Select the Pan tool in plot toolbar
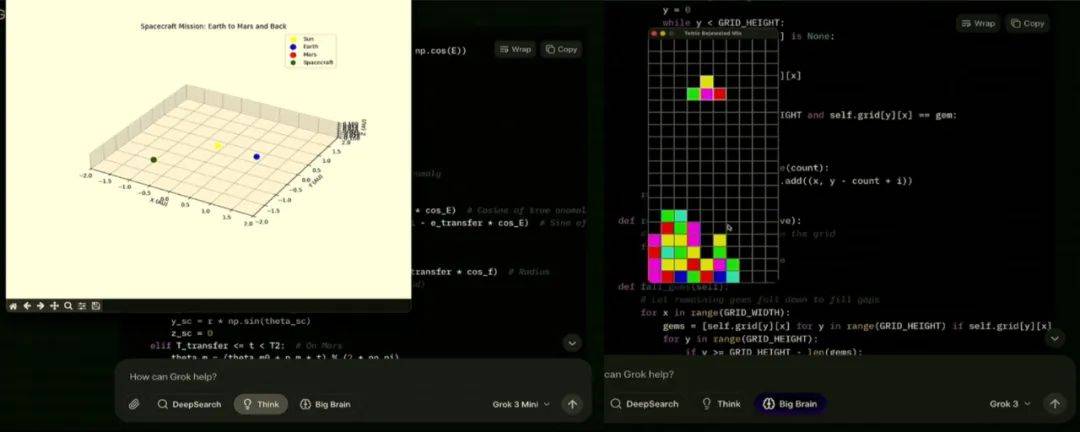1080x432 pixels. 54,306
